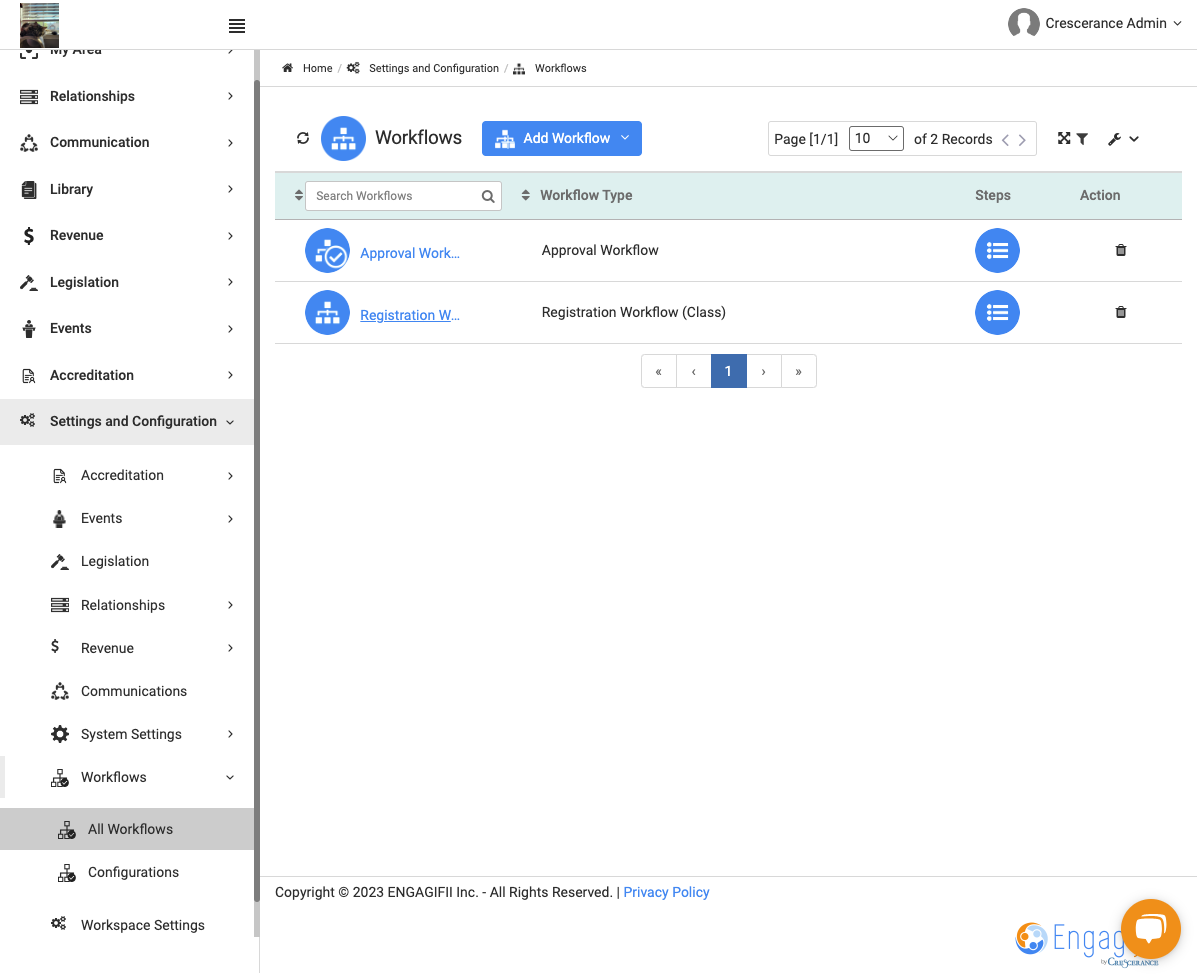The image size is (1197, 975).
Task: Go to next records page arrow
Action: [x=1022, y=140]
